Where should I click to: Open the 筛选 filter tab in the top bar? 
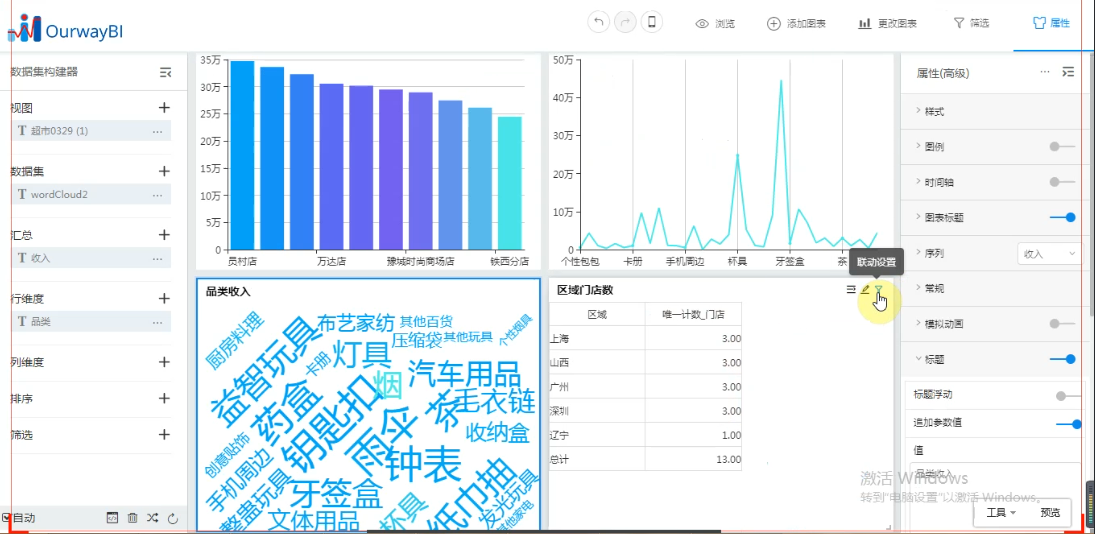[x=971, y=23]
